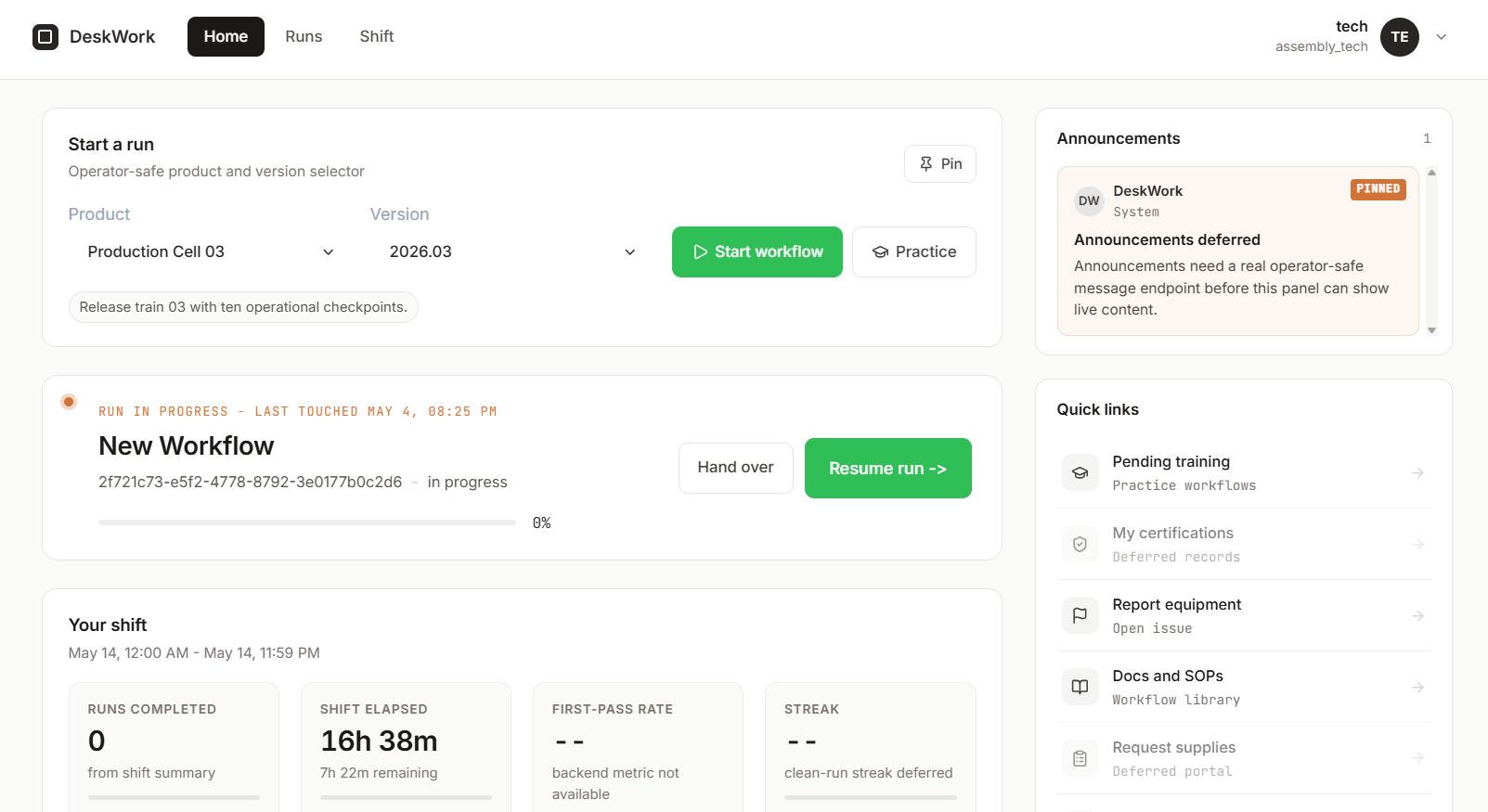Pin the Start a run card
The width and height of the screenshot is (1488, 812).
940,163
